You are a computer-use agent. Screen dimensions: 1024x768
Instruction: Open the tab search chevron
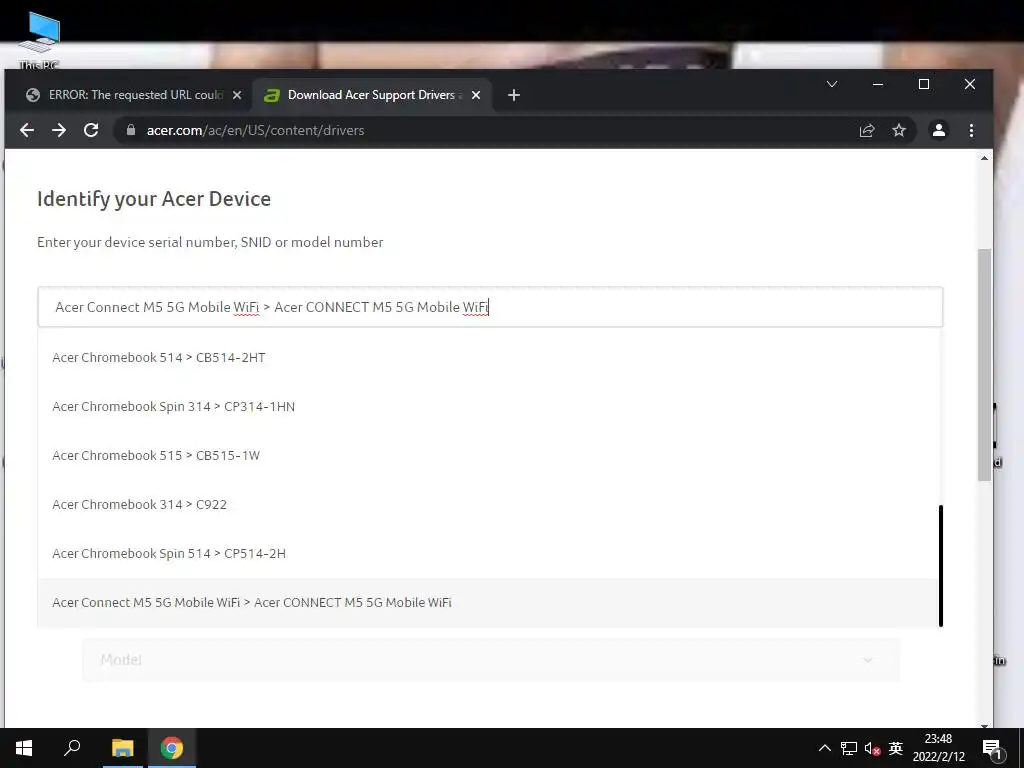832,84
